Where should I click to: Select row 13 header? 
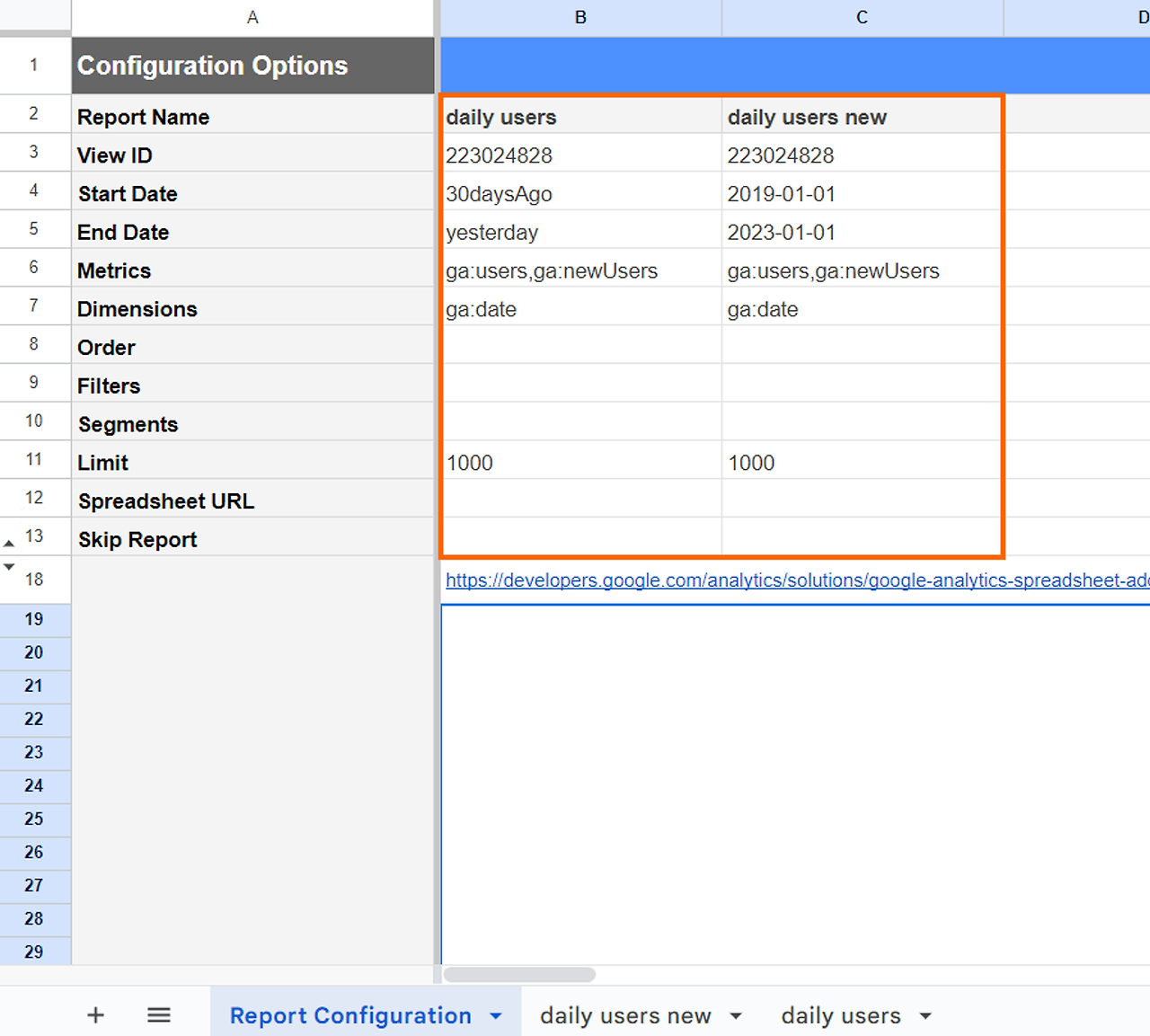35,536
